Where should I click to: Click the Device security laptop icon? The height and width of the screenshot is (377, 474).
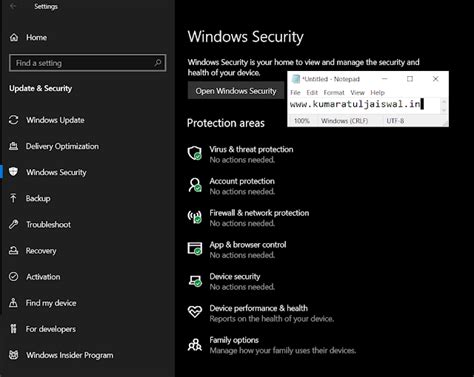pos(195,280)
